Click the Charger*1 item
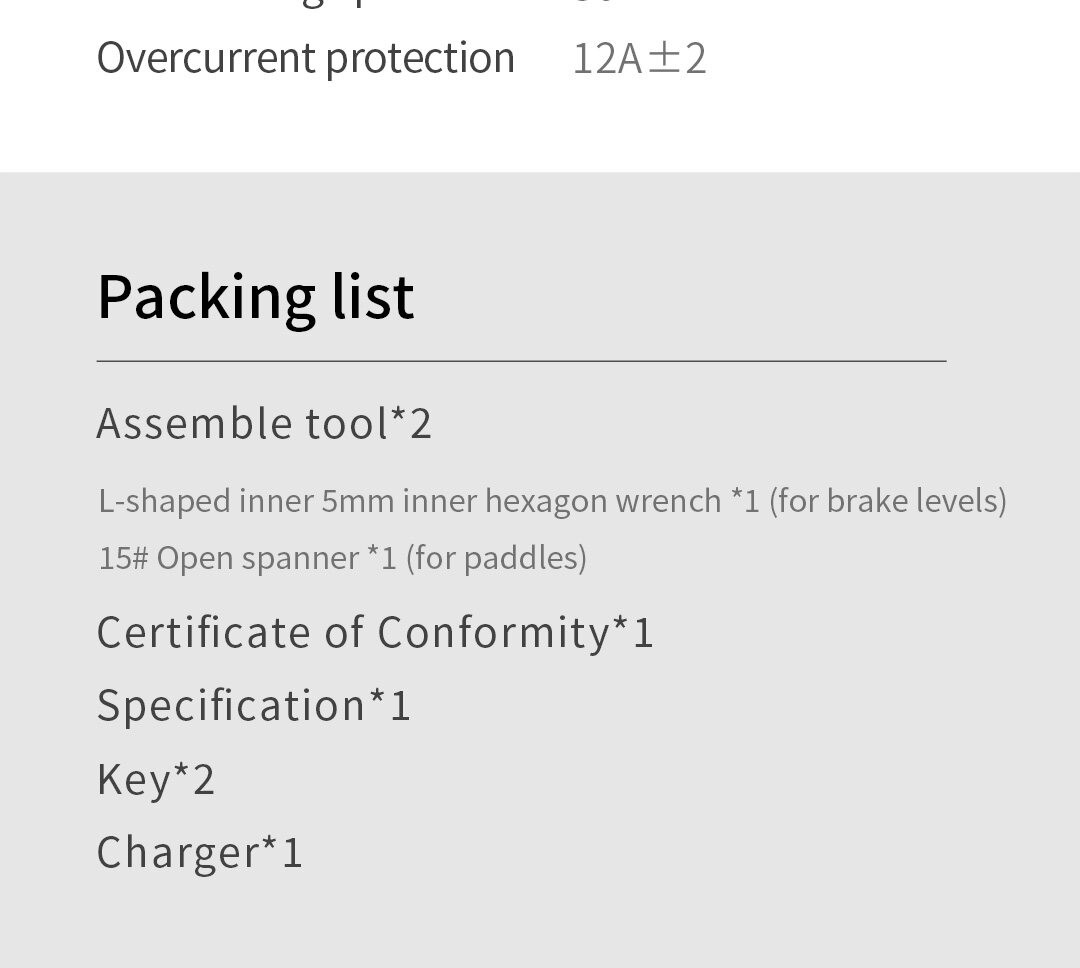Viewport: 1080px width, 968px height. [x=200, y=852]
